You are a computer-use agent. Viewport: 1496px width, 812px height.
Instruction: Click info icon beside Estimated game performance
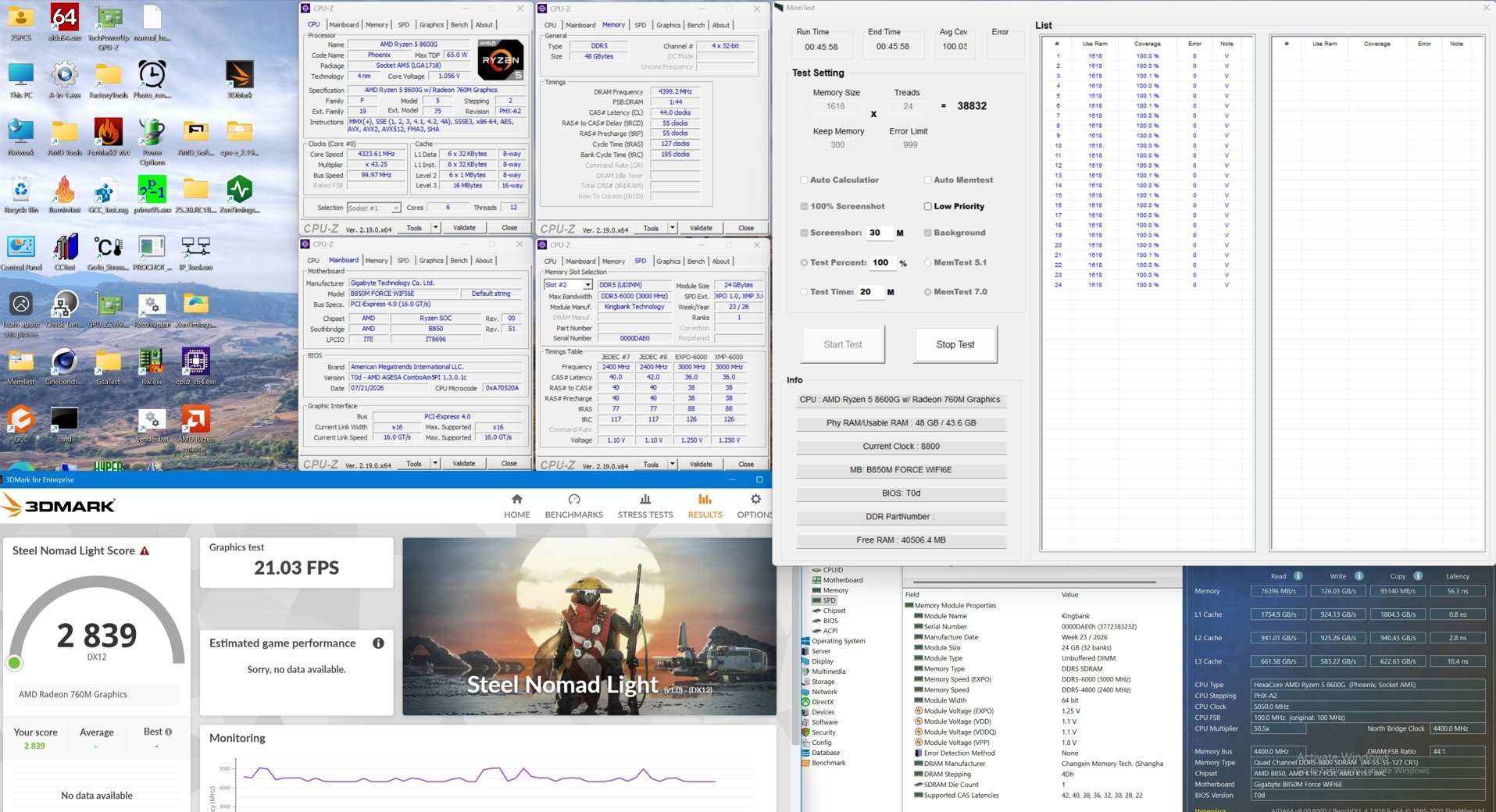(378, 643)
